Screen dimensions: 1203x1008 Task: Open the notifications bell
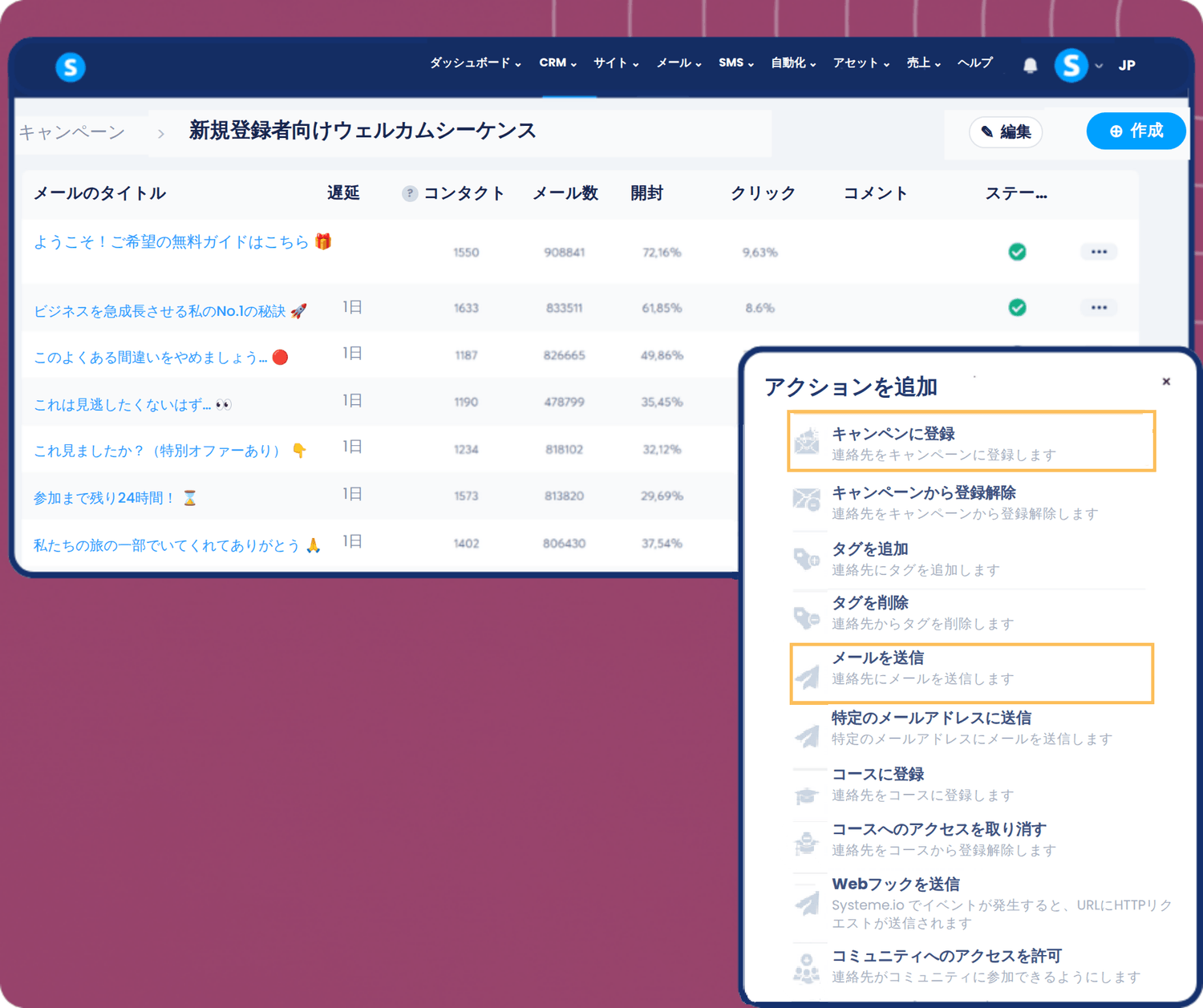[x=1031, y=66]
